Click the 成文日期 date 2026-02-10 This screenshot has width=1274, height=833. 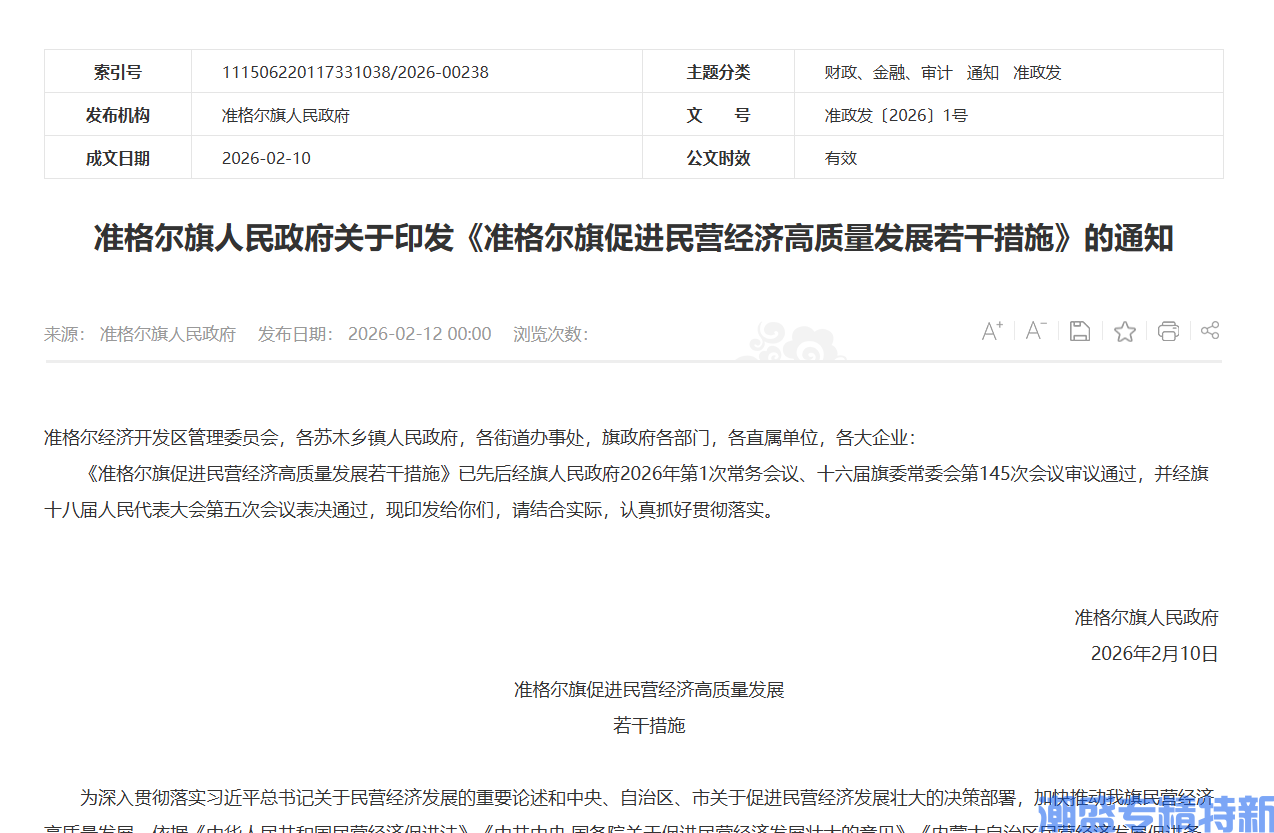pos(266,158)
